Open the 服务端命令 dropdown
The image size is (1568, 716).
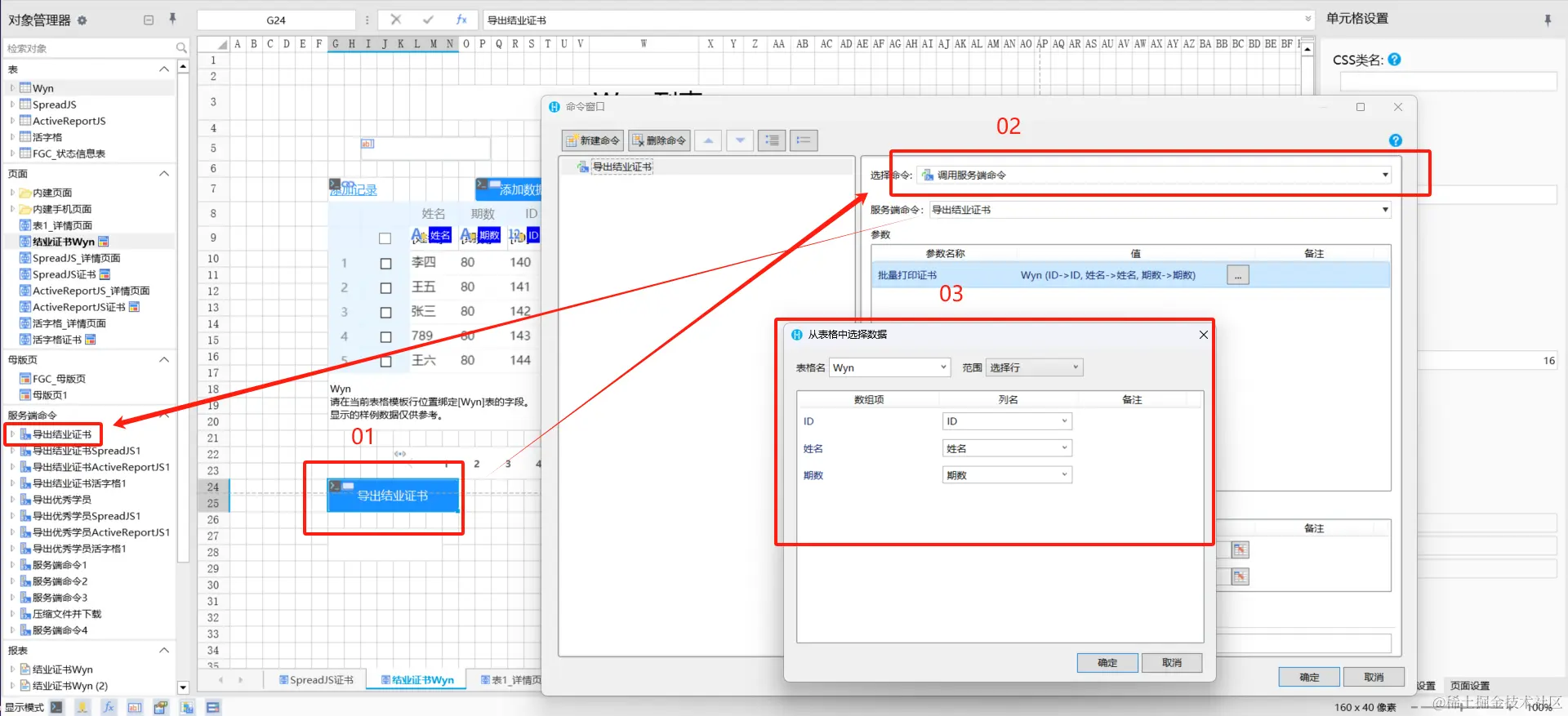[x=1160, y=210]
